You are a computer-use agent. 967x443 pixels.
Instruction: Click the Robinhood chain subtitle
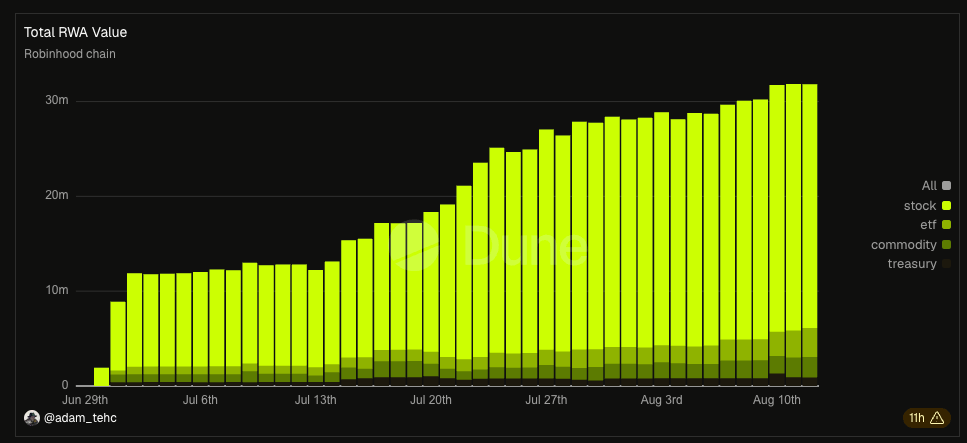coord(70,54)
